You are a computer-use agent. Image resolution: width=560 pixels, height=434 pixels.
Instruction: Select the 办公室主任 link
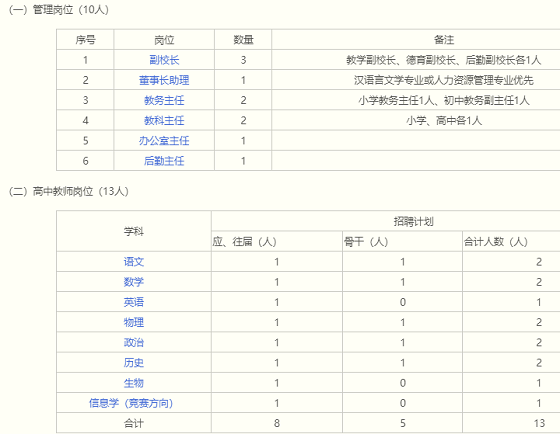click(164, 140)
